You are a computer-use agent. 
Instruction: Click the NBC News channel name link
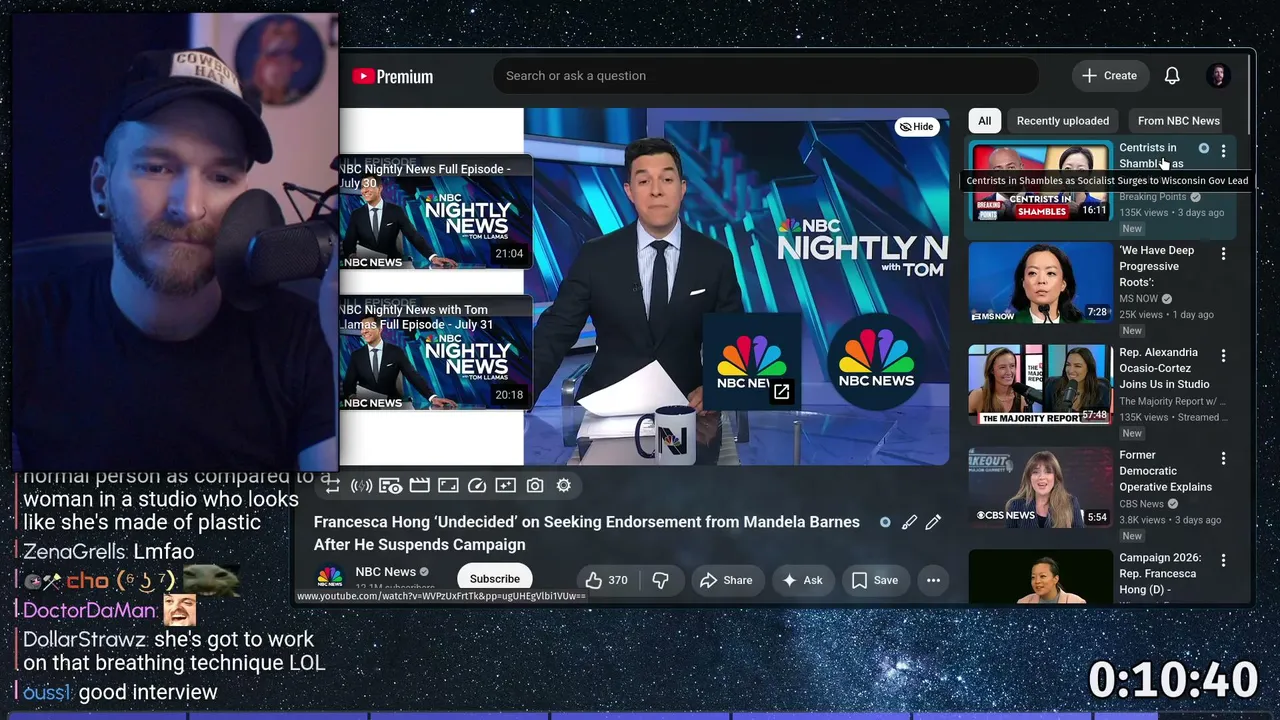386,572
